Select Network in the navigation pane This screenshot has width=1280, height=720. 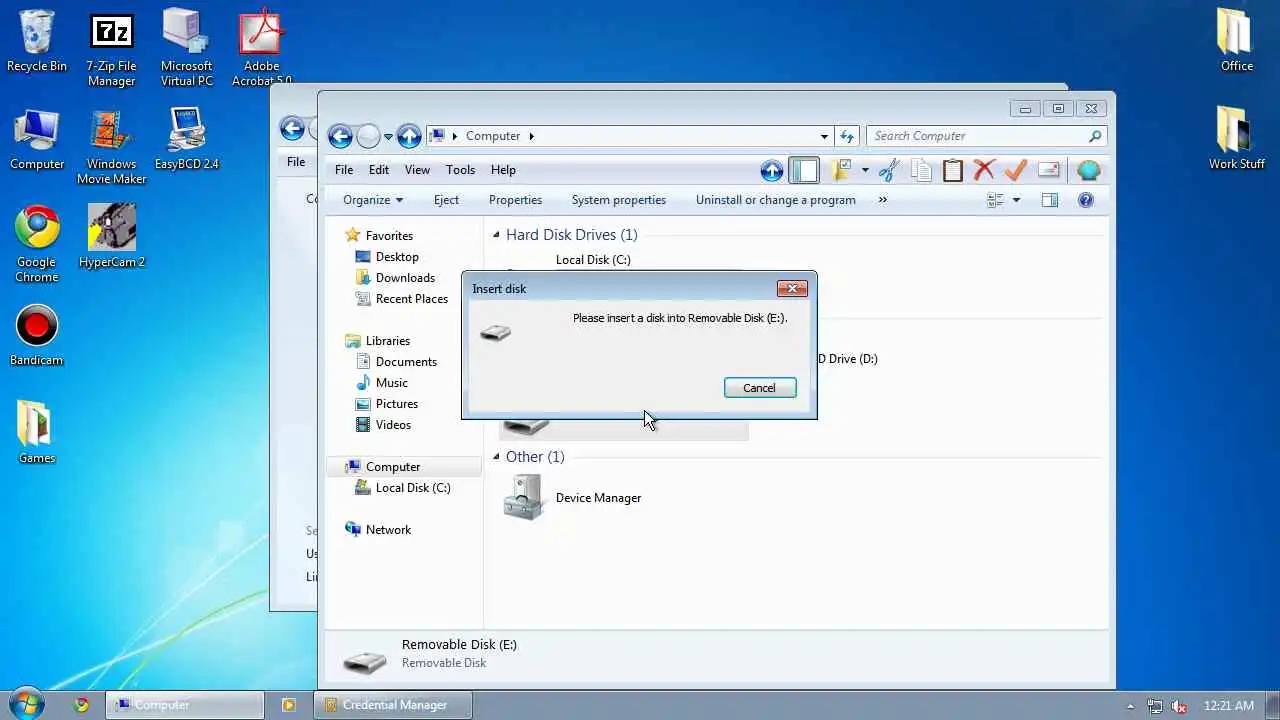click(378, 530)
